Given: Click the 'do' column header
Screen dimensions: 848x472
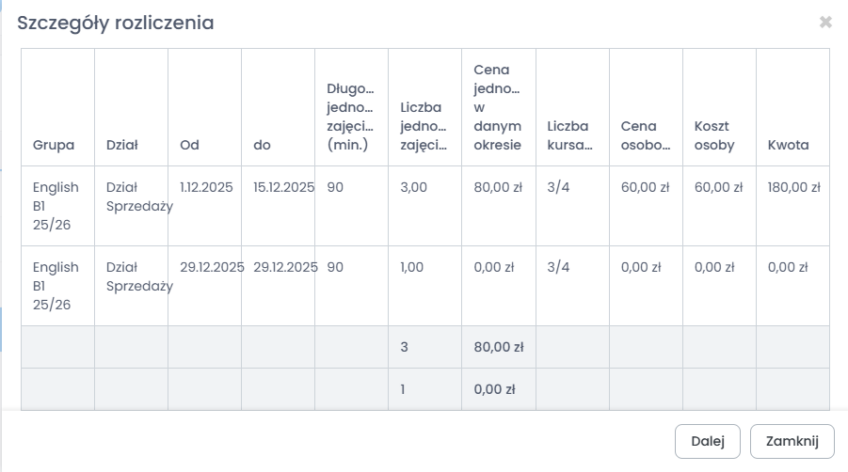Looking at the screenshot, I should tap(261, 147).
